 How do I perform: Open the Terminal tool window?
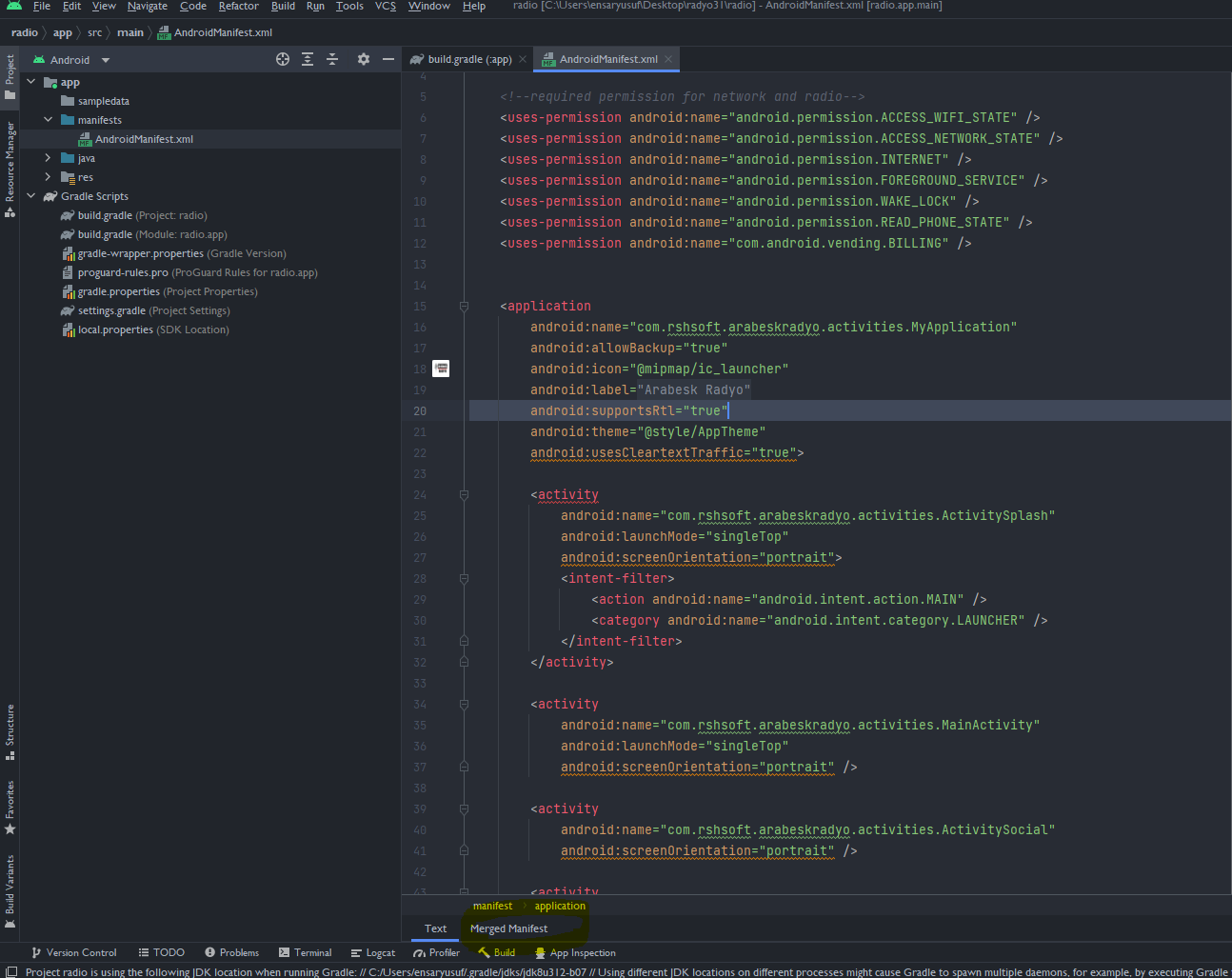click(305, 952)
